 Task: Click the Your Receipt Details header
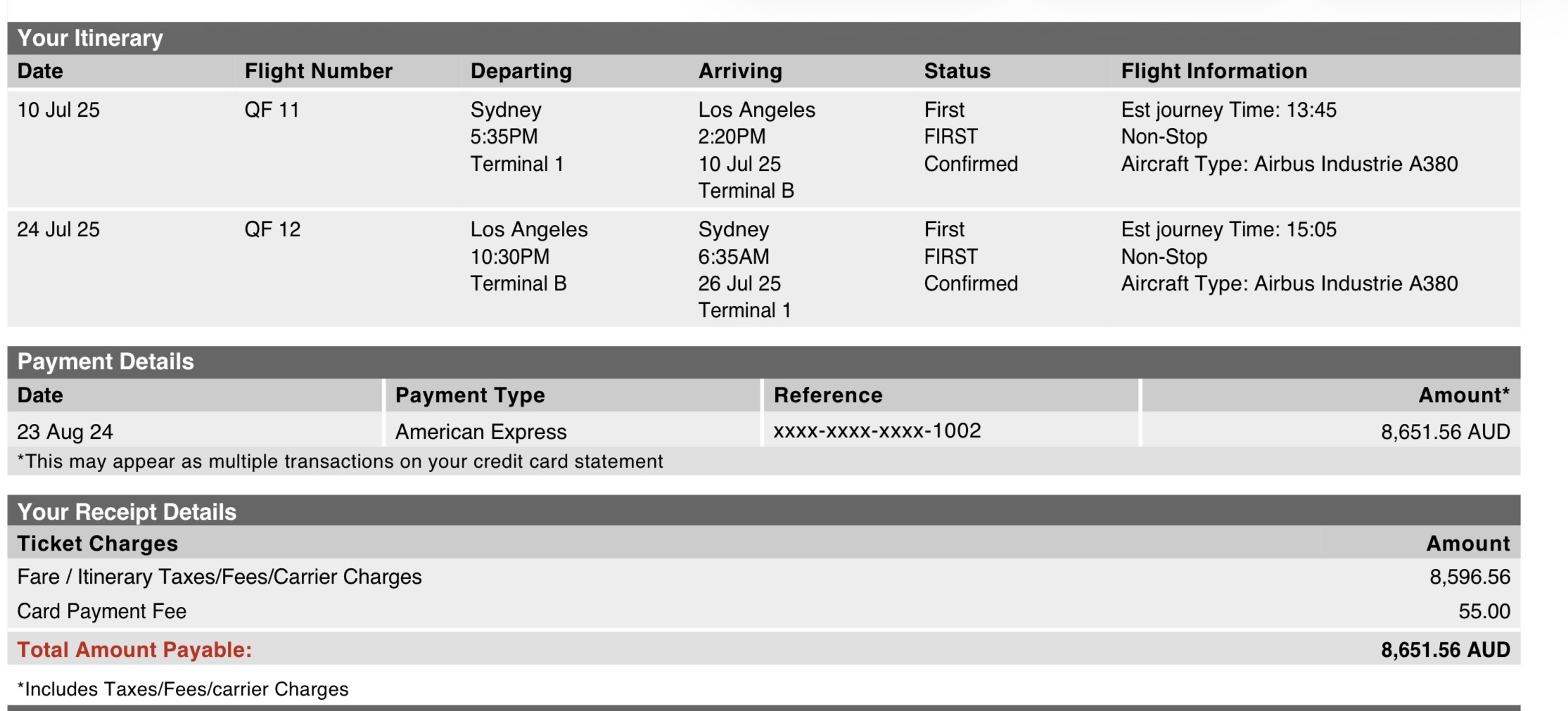pyautogui.click(x=127, y=512)
